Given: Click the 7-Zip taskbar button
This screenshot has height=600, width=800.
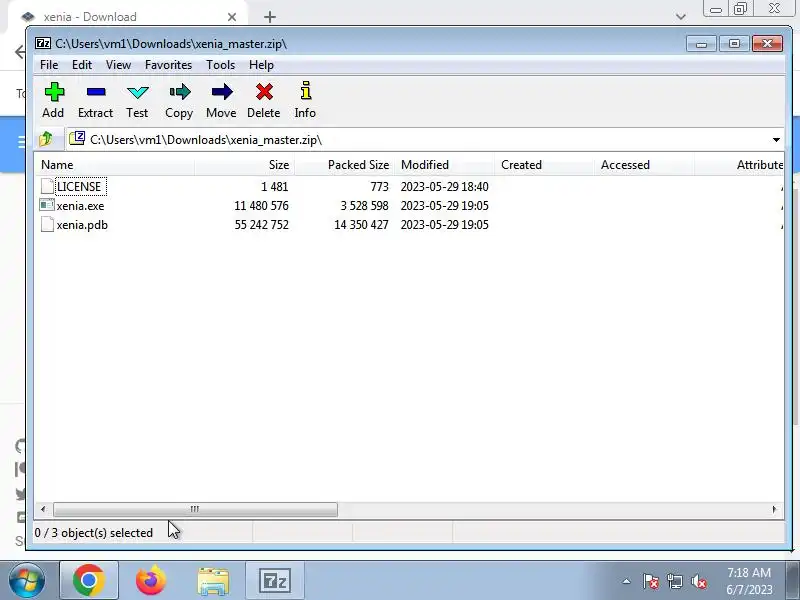Looking at the screenshot, I should coord(275,580).
